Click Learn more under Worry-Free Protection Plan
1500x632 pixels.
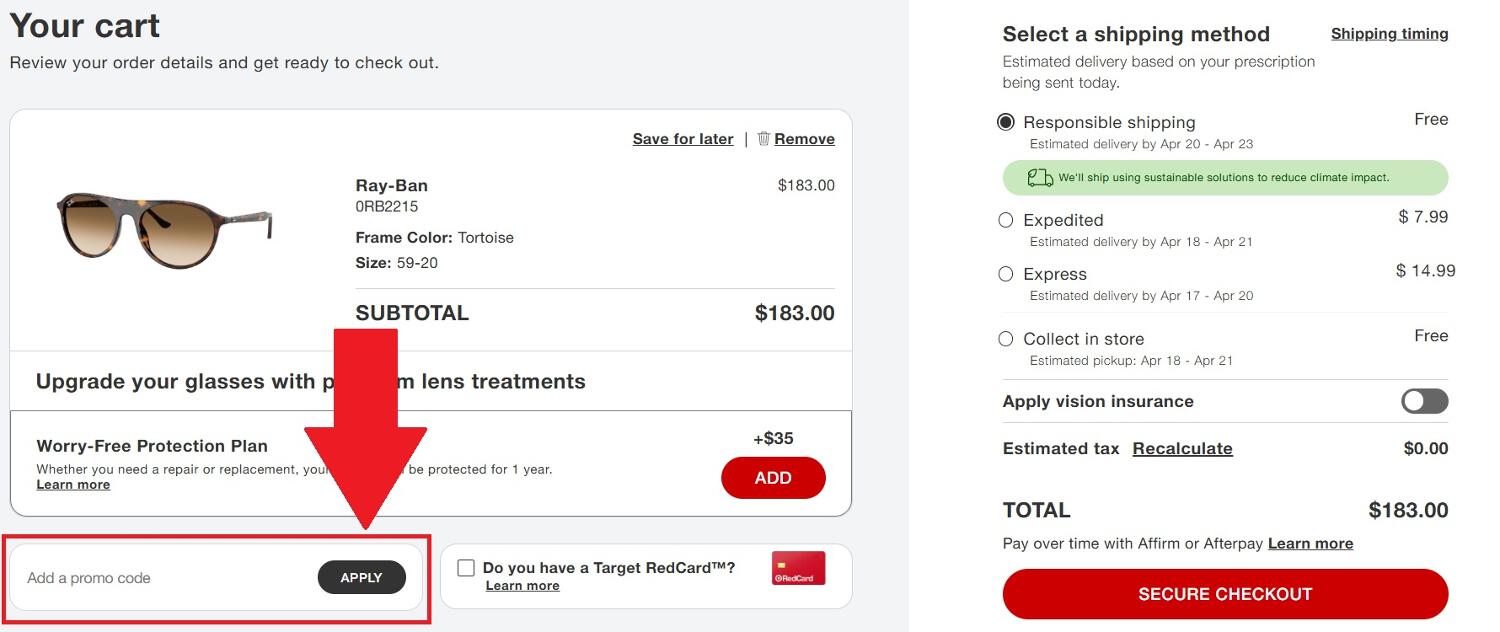[73, 484]
